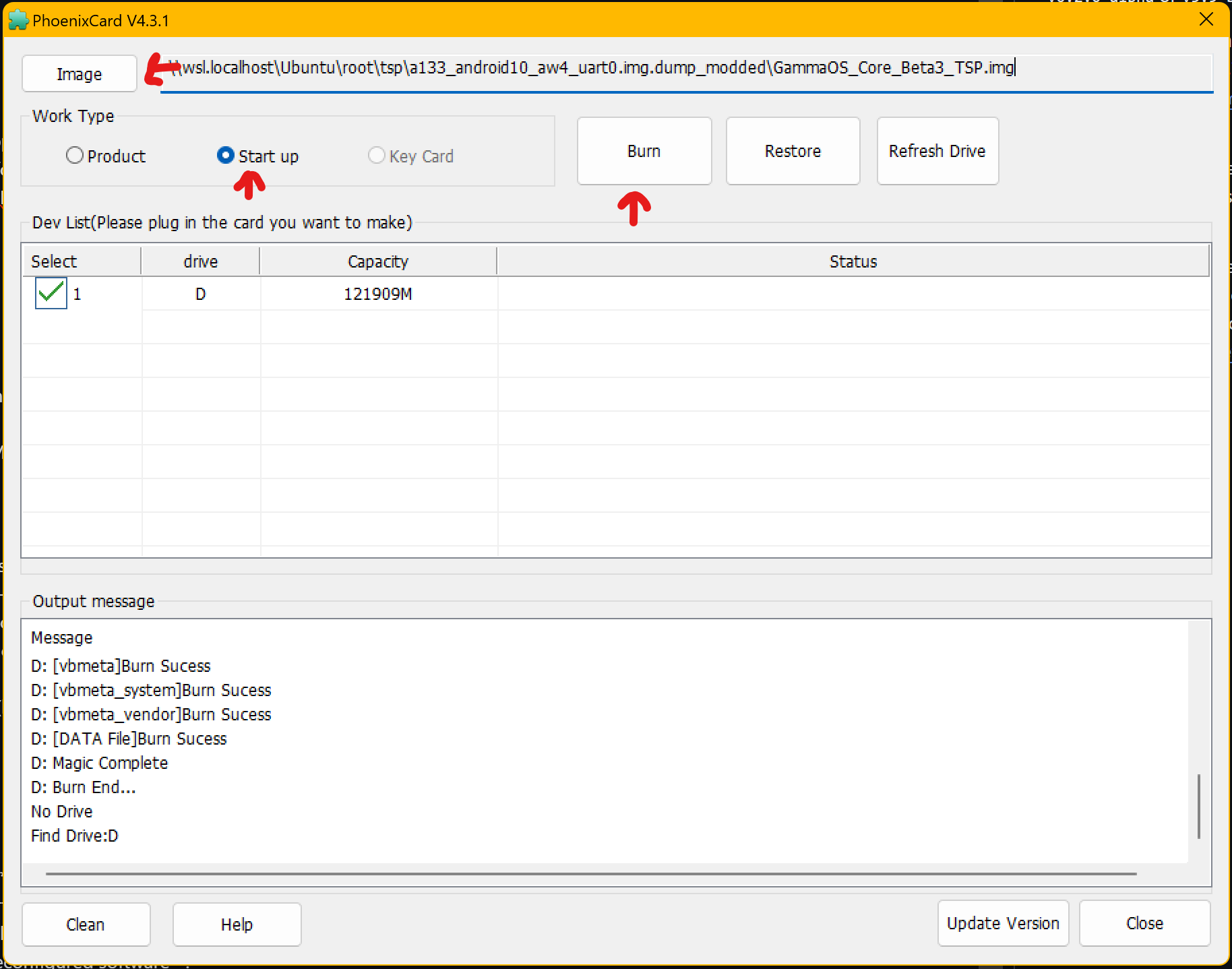Image resolution: width=1232 pixels, height=969 pixels.
Task: Select the Product work type
Action: (106, 156)
